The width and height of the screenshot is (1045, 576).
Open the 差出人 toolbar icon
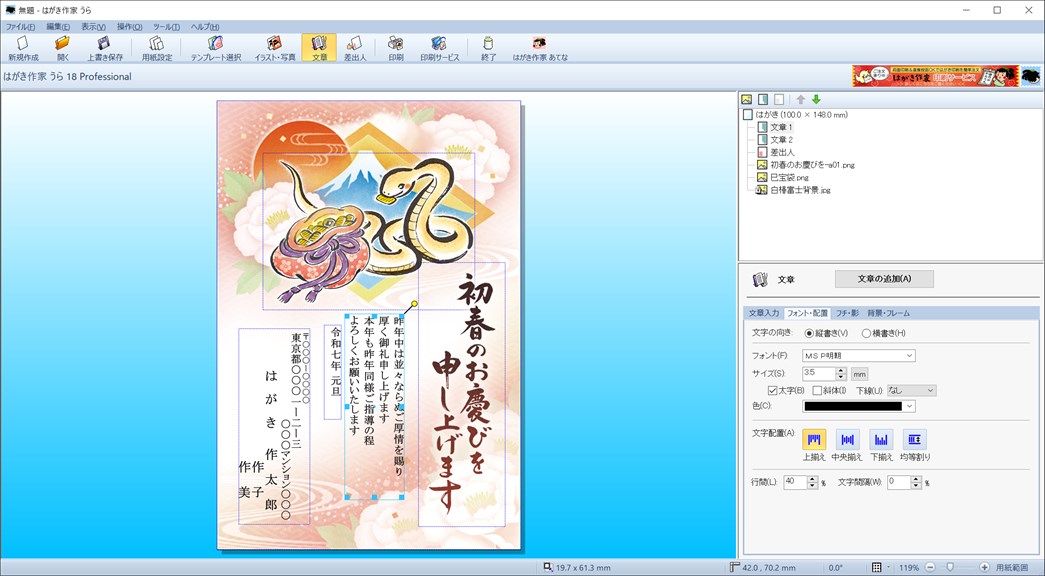pos(355,48)
